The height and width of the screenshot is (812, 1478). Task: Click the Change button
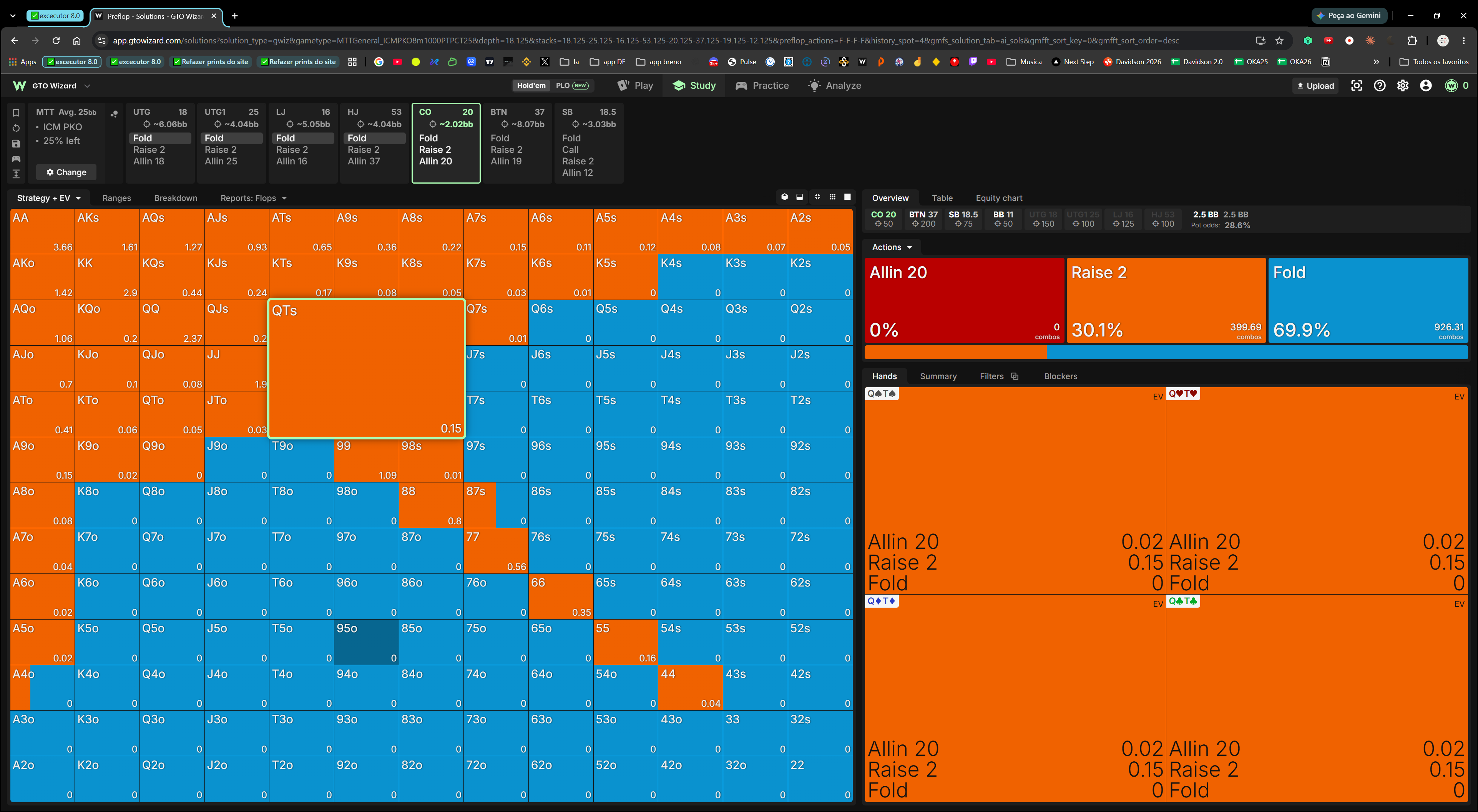tap(66, 172)
